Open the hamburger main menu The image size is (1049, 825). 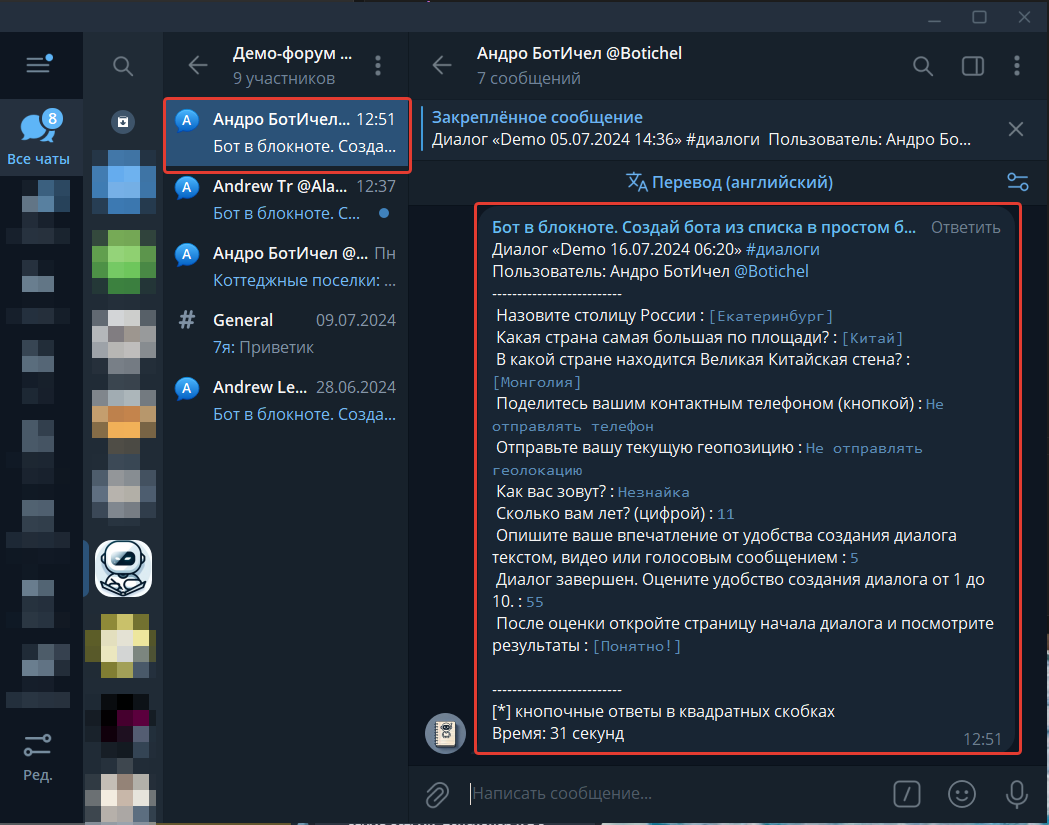[38, 65]
